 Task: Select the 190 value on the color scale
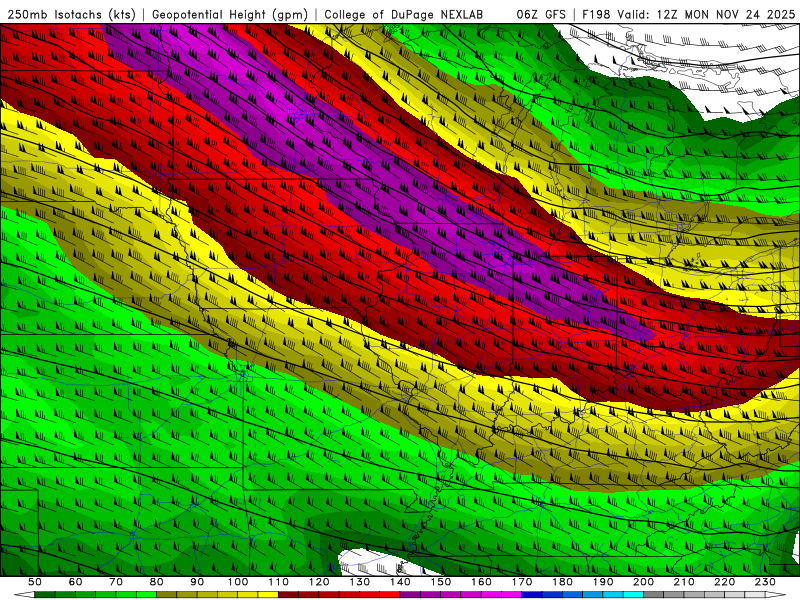coord(603,582)
